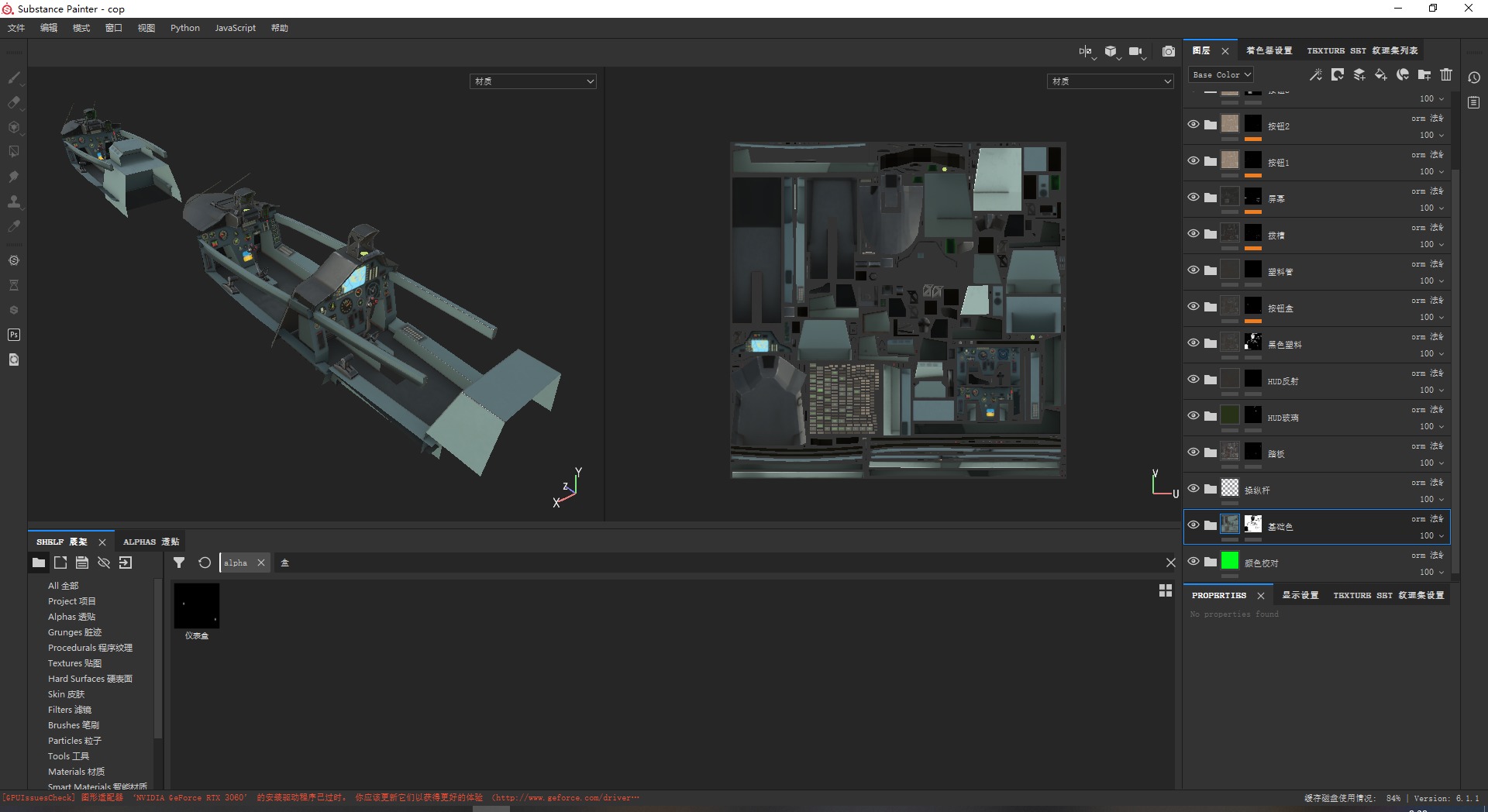This screenshot has width=1488, height=812.
Task: Click the symmetry toggle icon in viewport toolbar
Action: (x=1085, y=51)
